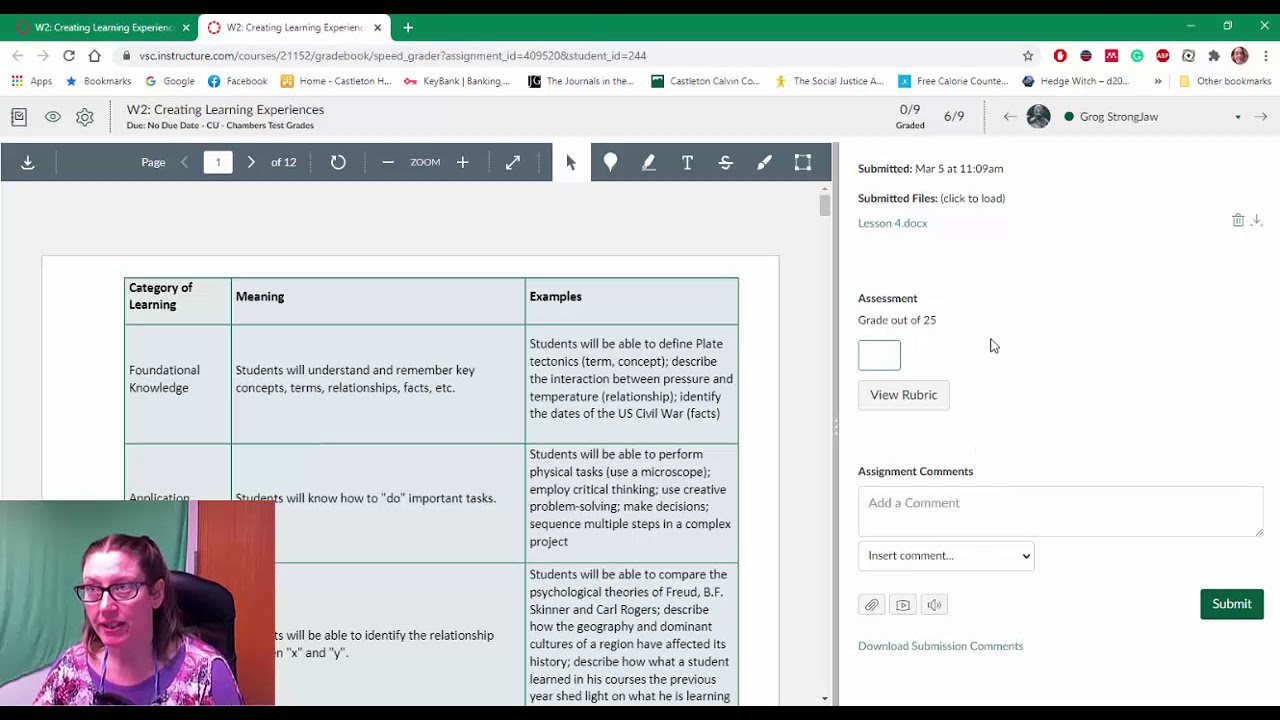The height and width of the screenshot is (720, 1280).
Task: Close the active W2 browser tab
Action: pyautogui.click(x=377, y=27)
